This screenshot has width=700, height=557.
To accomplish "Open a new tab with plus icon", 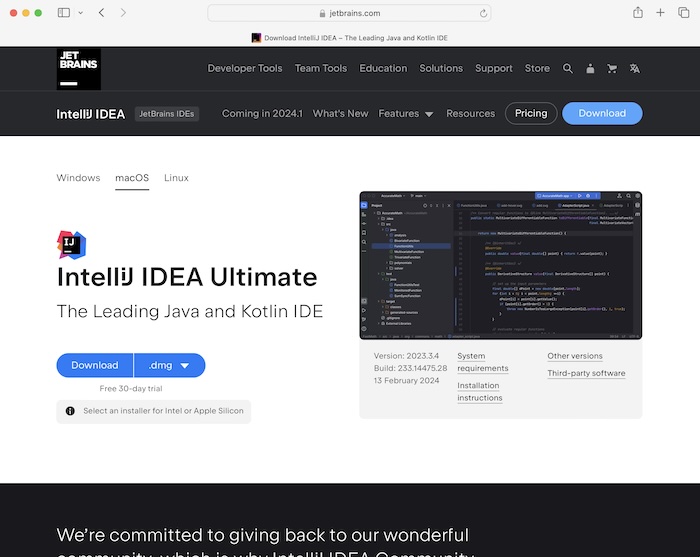I will [x=660, y=12].
